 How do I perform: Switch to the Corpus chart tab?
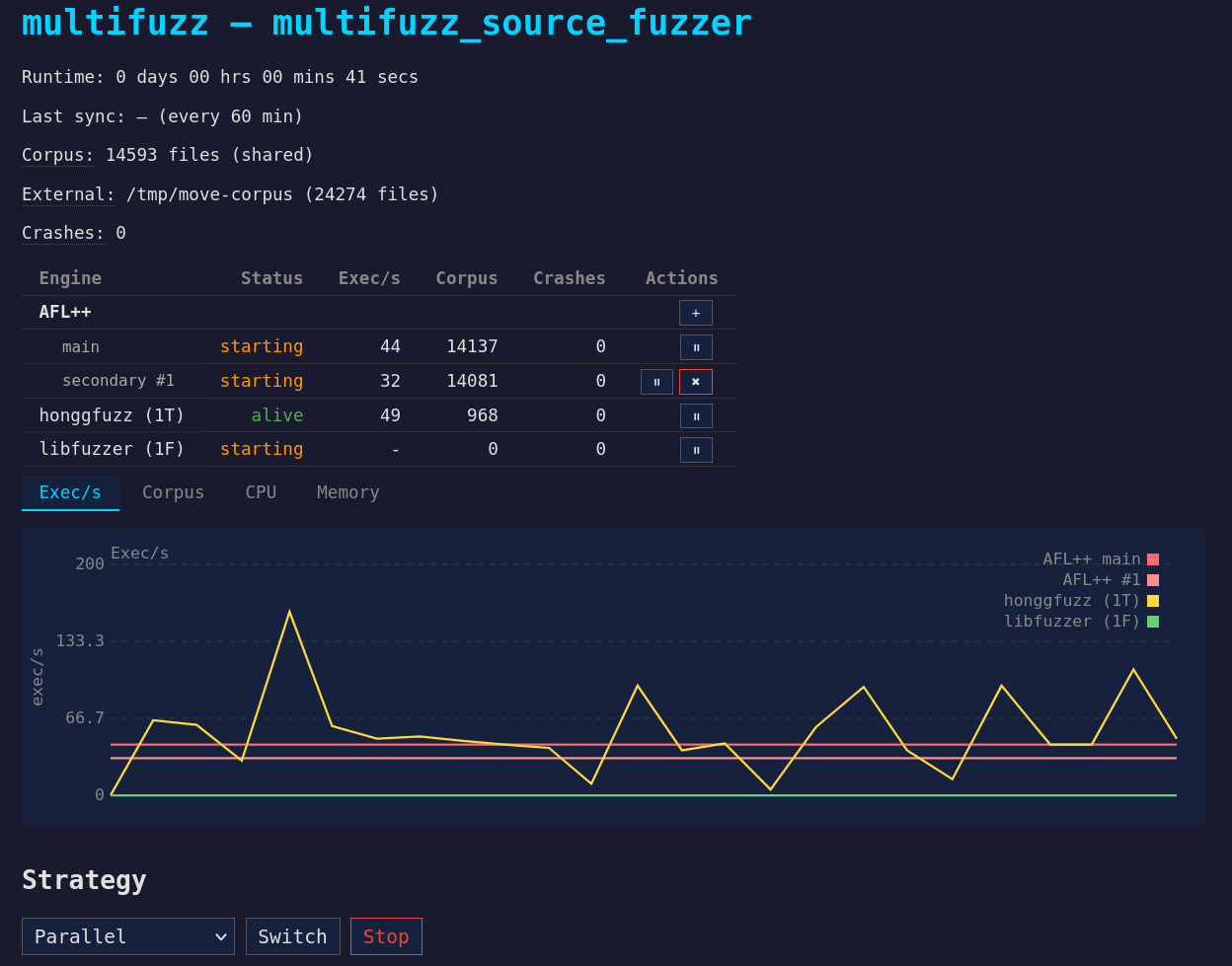[x=173, y=491]
